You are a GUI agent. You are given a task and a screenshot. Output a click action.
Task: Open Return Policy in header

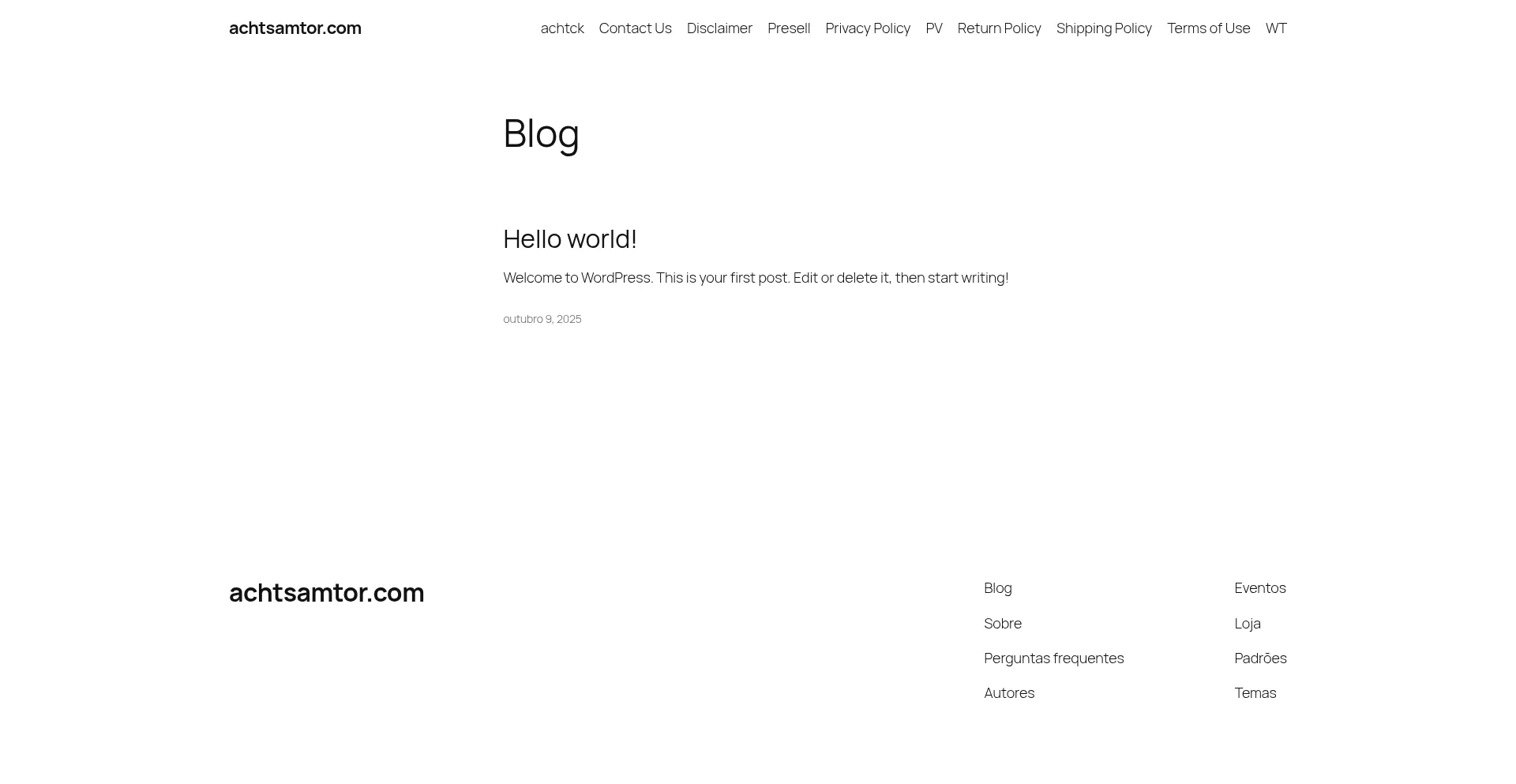tap(1000, 28)
